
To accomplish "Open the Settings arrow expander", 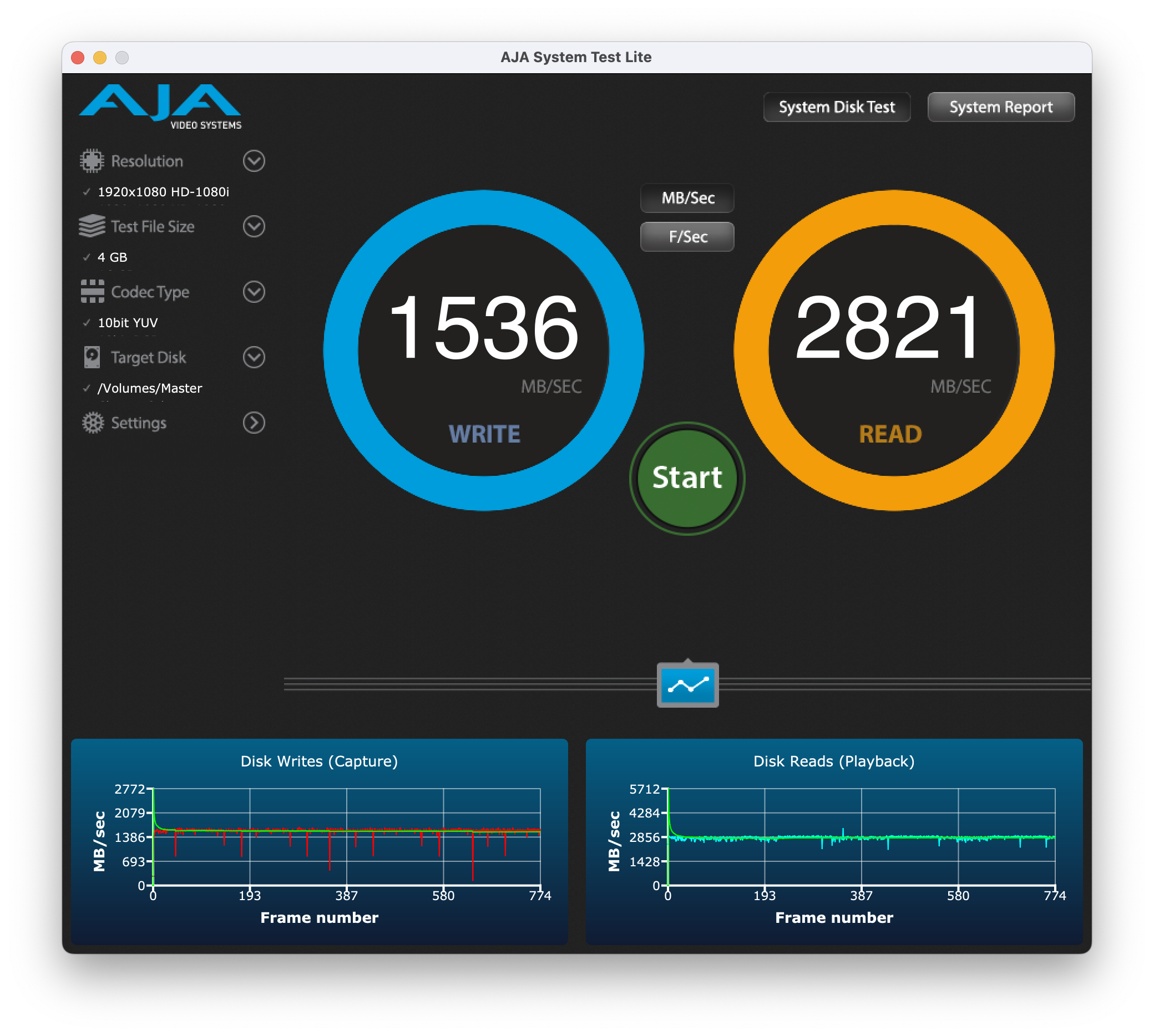I will pos(254,423).
